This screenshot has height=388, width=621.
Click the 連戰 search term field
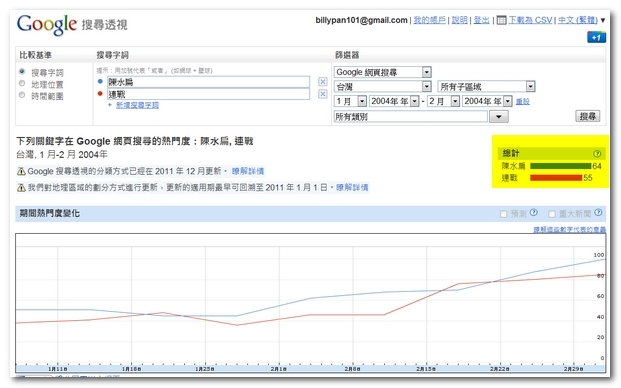[x=209, y=94]
